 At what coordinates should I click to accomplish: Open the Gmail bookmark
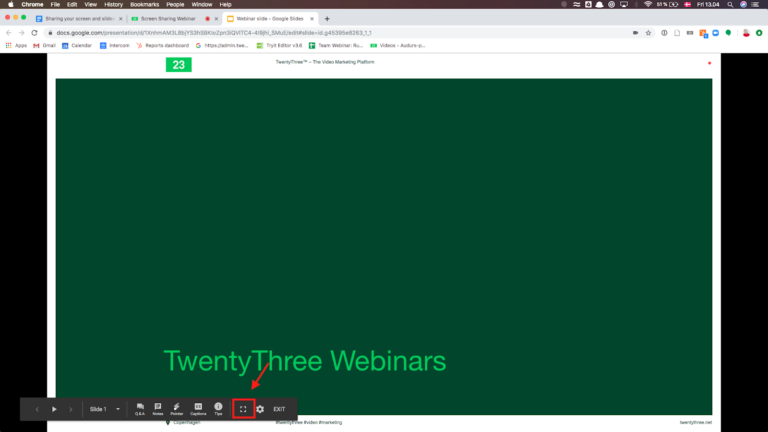44,46
